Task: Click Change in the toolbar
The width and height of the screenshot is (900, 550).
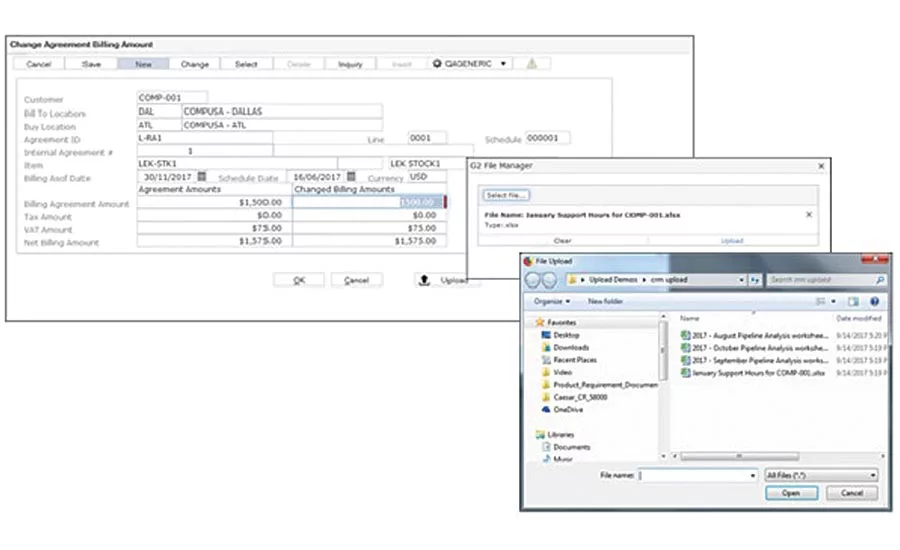Action: pyautogui.click(x=195, y=64)
